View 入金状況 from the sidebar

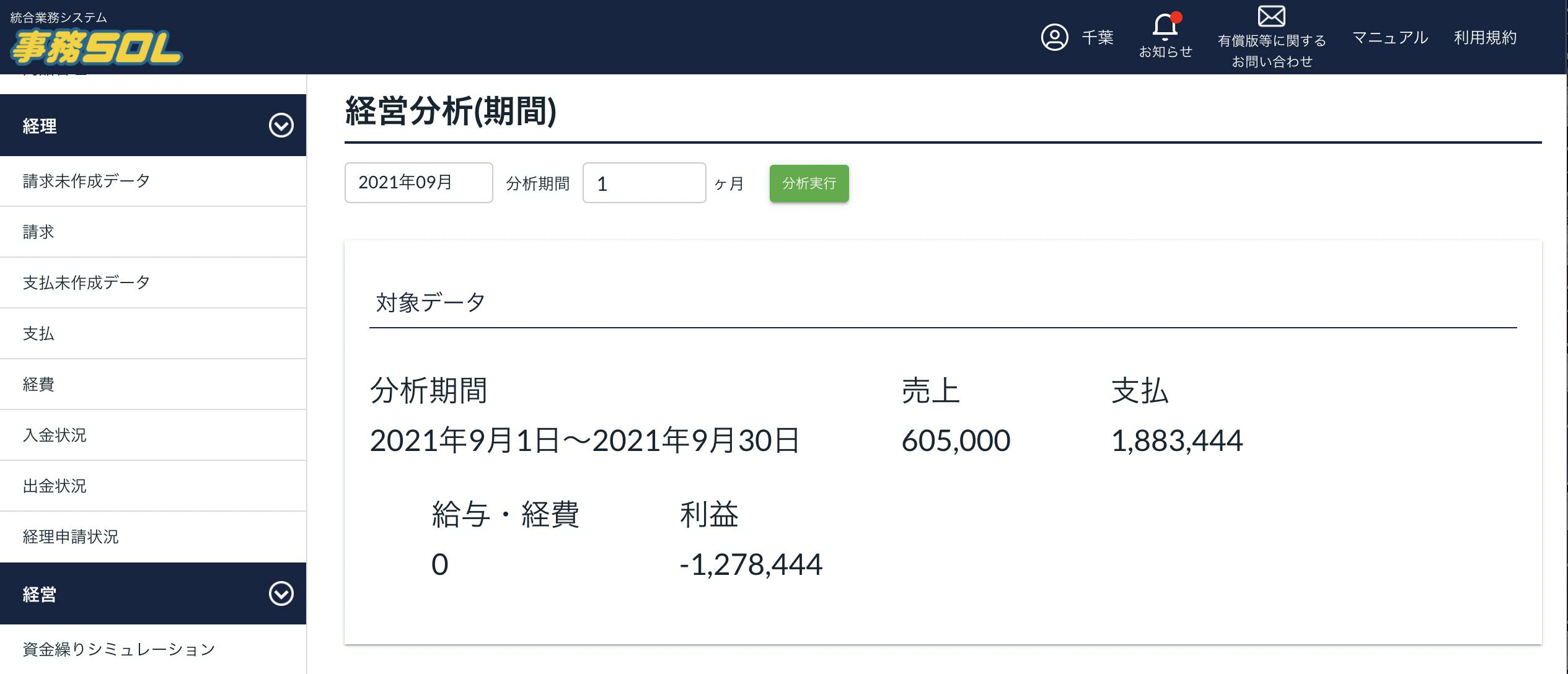[55, 435]
